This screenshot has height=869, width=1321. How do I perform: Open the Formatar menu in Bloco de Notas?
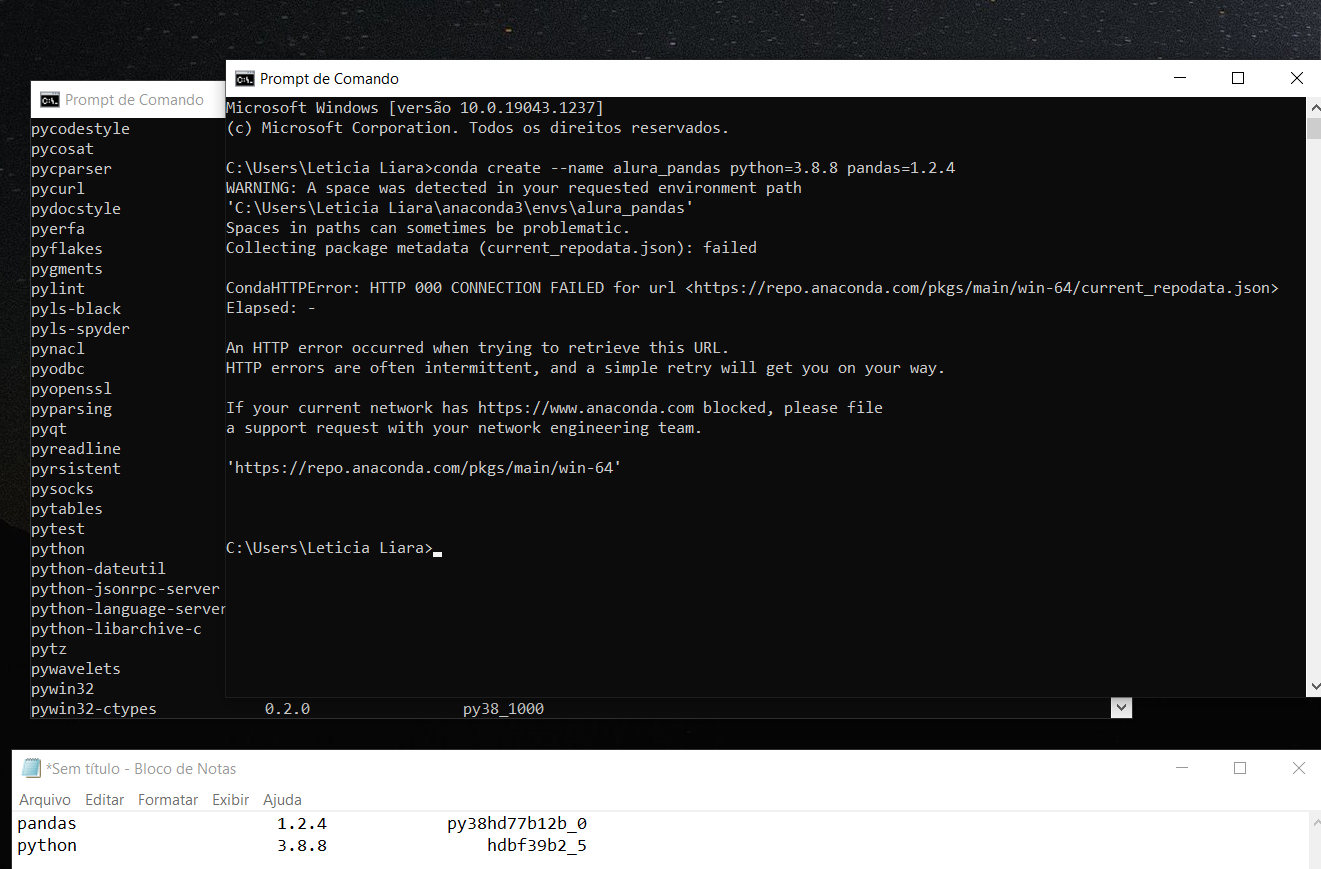tap(168, 800)
